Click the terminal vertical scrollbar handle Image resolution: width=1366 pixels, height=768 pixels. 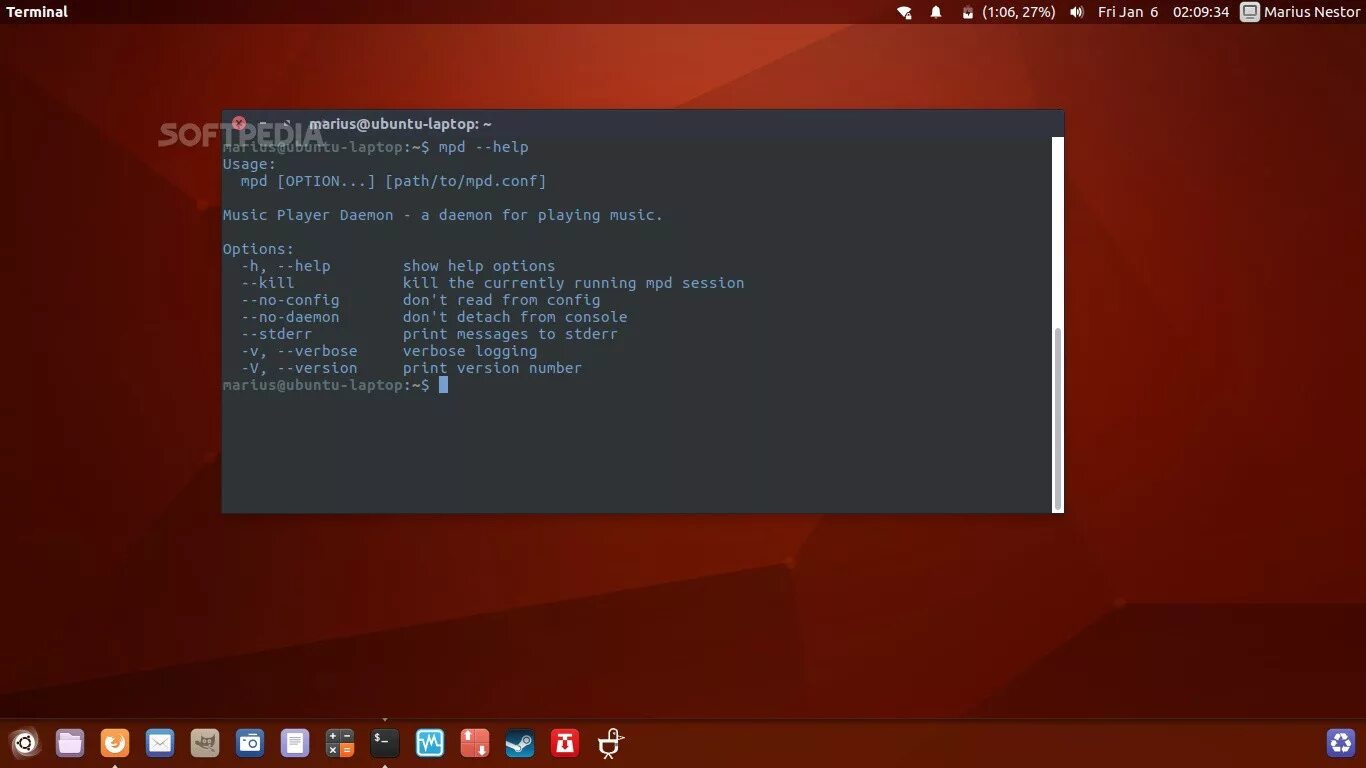tap(1058, 418)
